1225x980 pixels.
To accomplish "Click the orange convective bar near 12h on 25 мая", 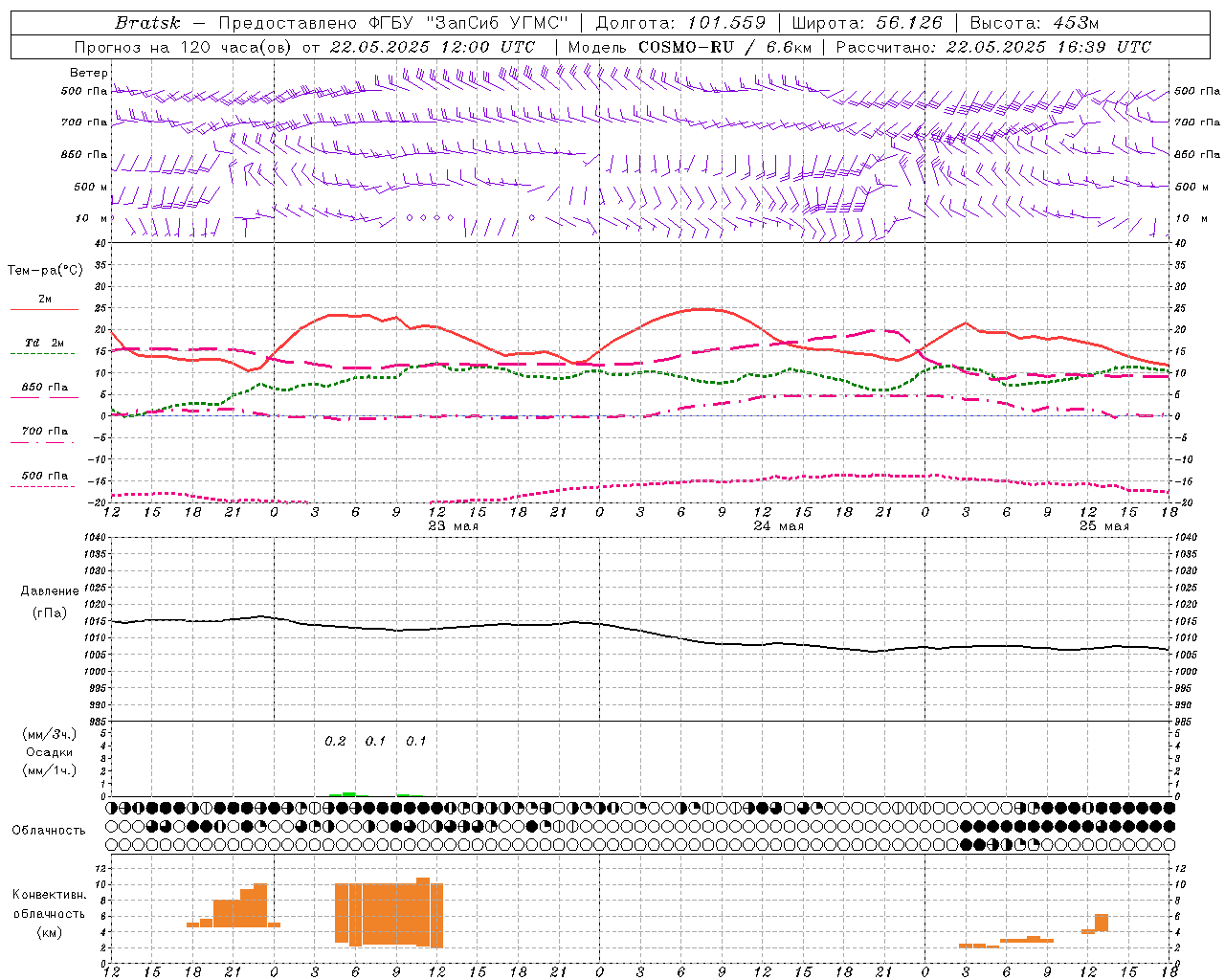I will [1096, 924].
